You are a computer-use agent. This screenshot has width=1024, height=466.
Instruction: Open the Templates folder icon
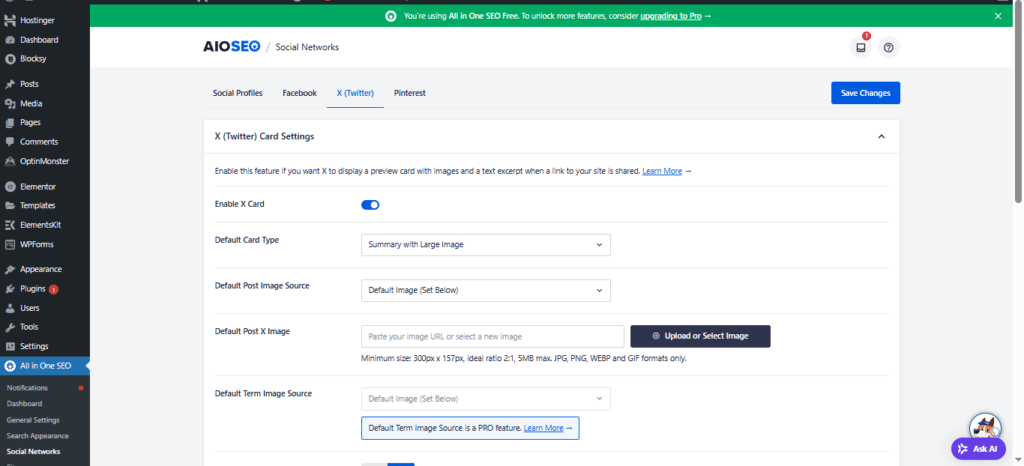pos(10,206)
